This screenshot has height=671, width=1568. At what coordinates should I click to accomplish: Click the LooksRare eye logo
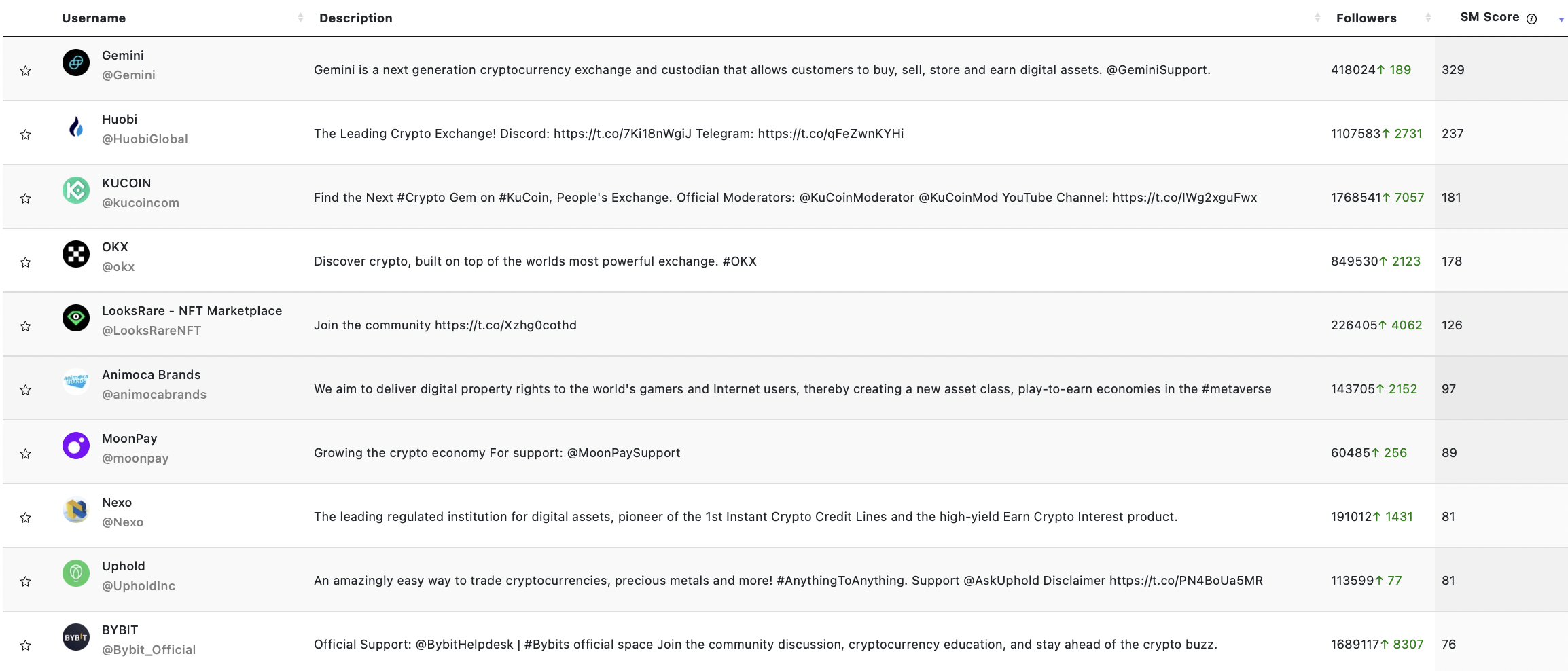(76, 318)
